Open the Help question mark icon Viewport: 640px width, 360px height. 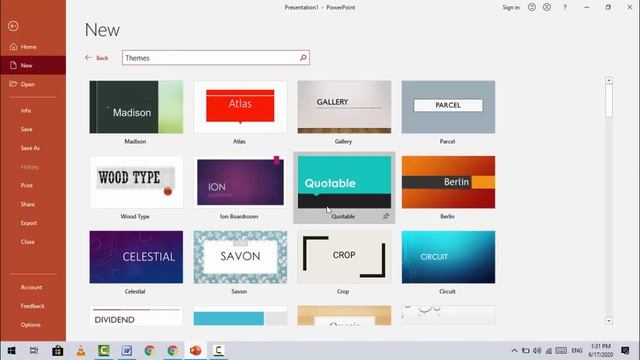pyautogui.click(x=565, y=7)
